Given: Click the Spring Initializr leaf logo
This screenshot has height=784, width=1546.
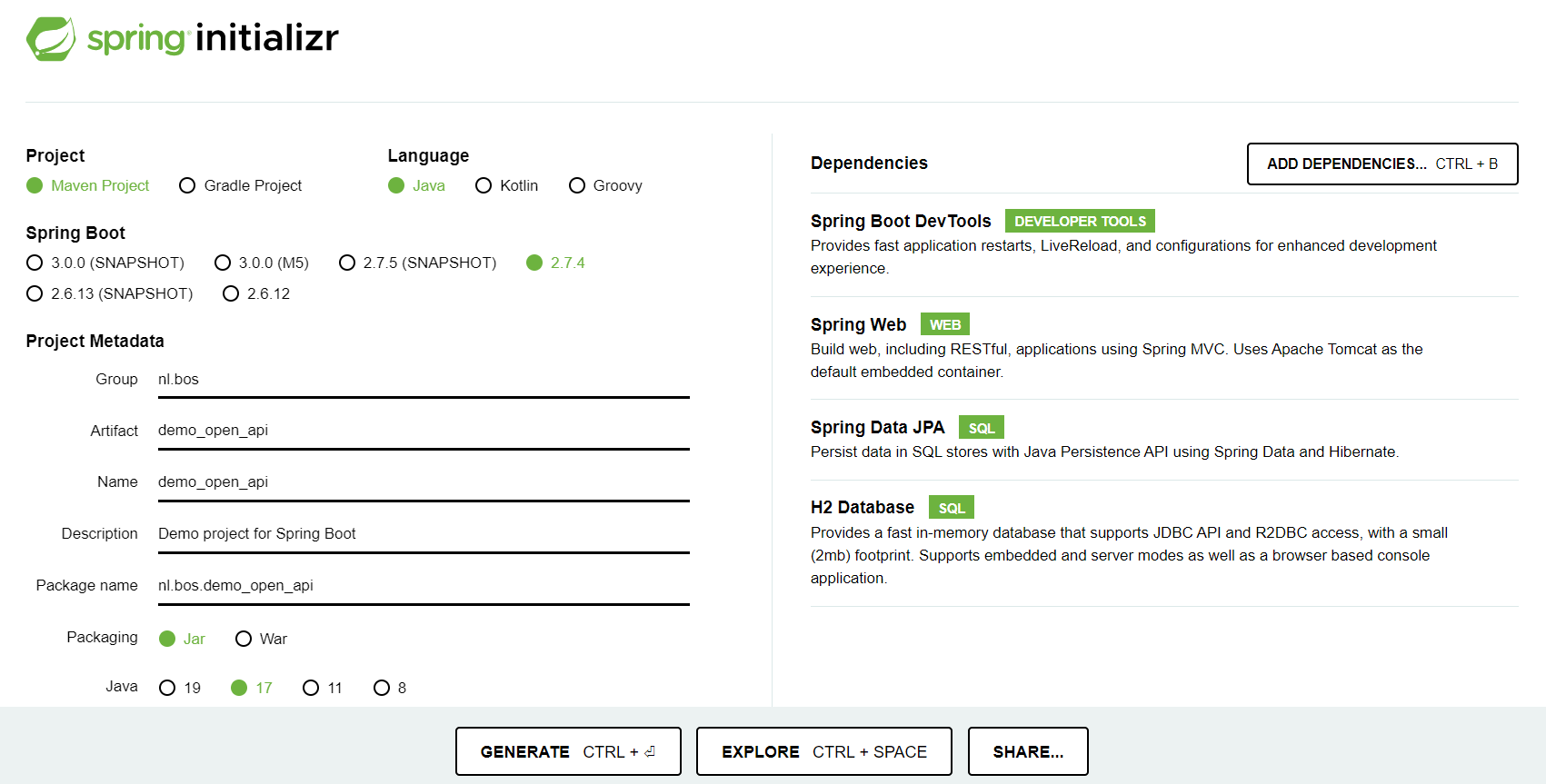Looking at the screenshot, I should (x=51, y=39).
